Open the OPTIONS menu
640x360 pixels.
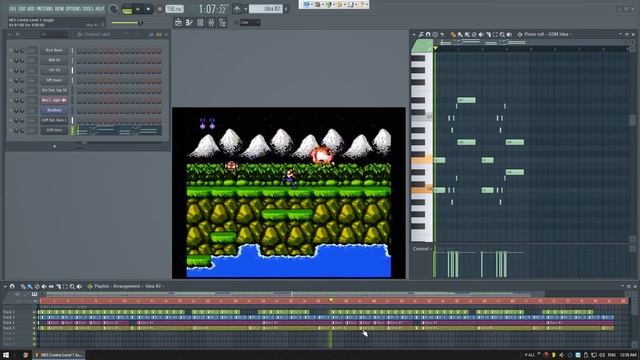[73, 9]
